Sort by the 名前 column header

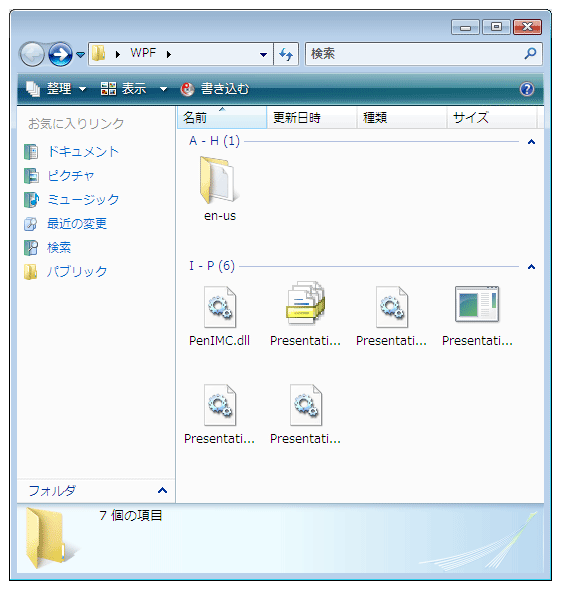tap(222, 117)
